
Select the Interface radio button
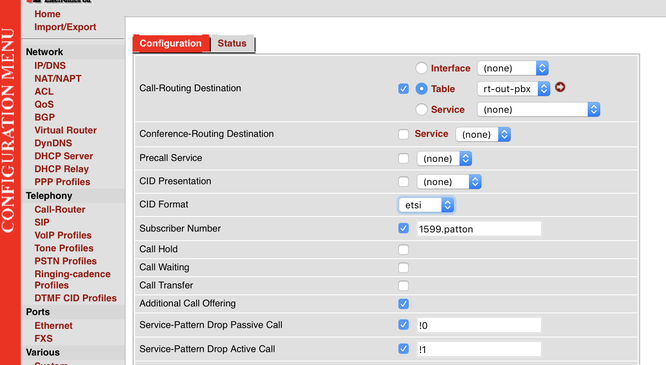(421, 68)
